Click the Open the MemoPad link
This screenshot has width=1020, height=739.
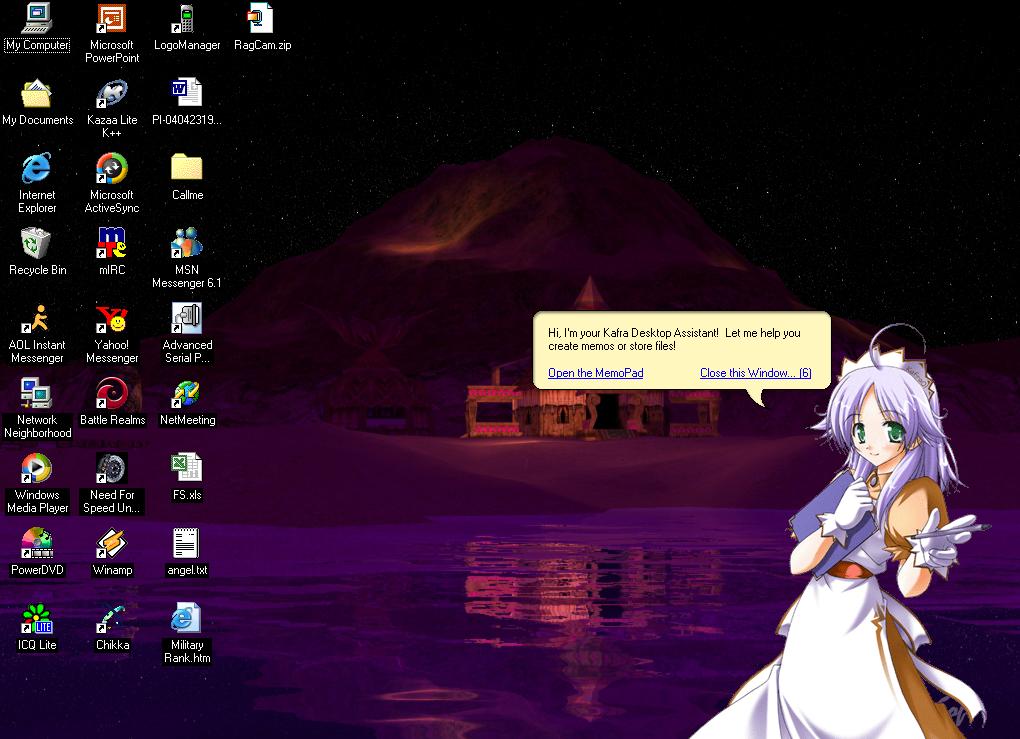[x=595, y=373]
